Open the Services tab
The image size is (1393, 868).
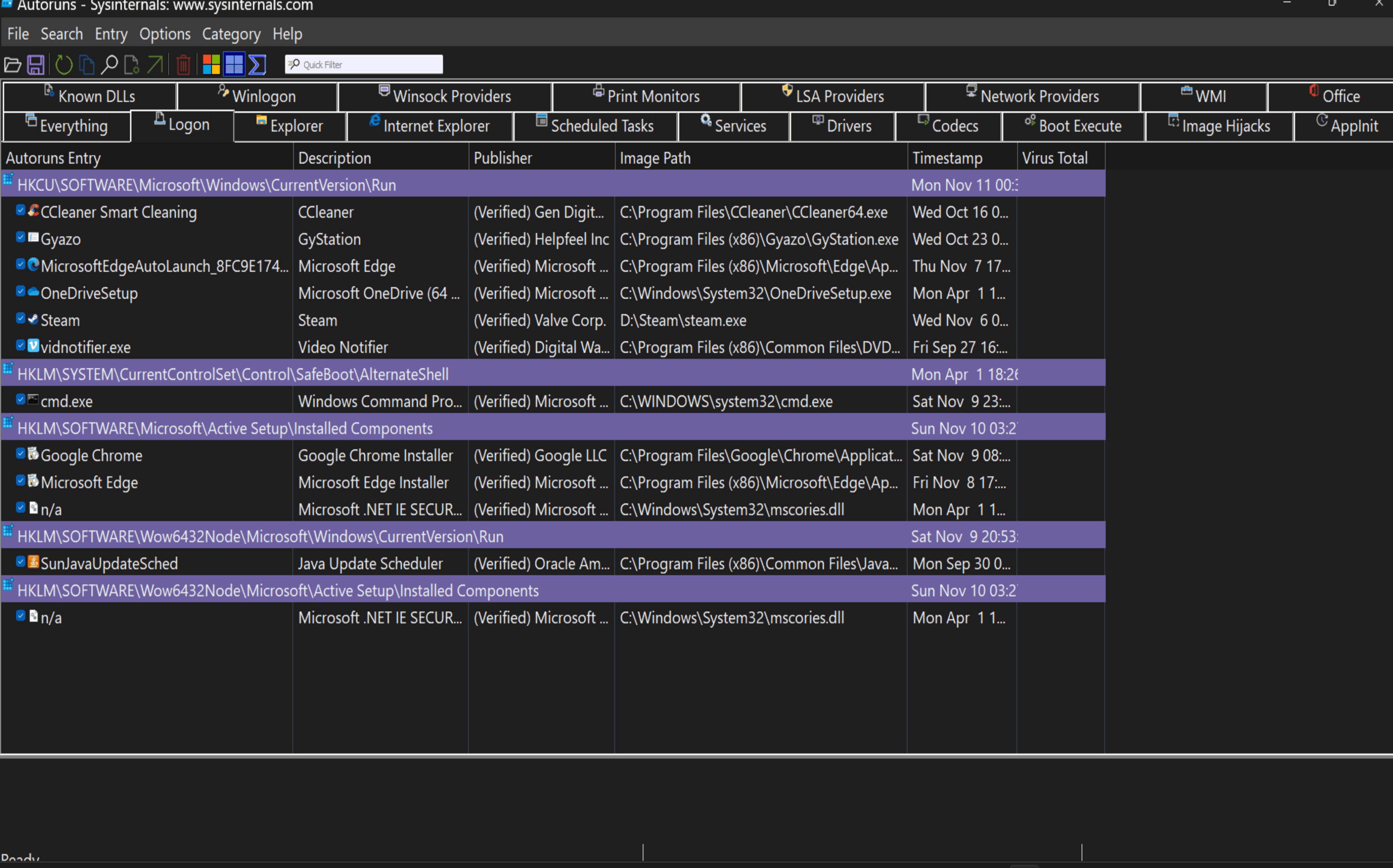click(733, 126)
